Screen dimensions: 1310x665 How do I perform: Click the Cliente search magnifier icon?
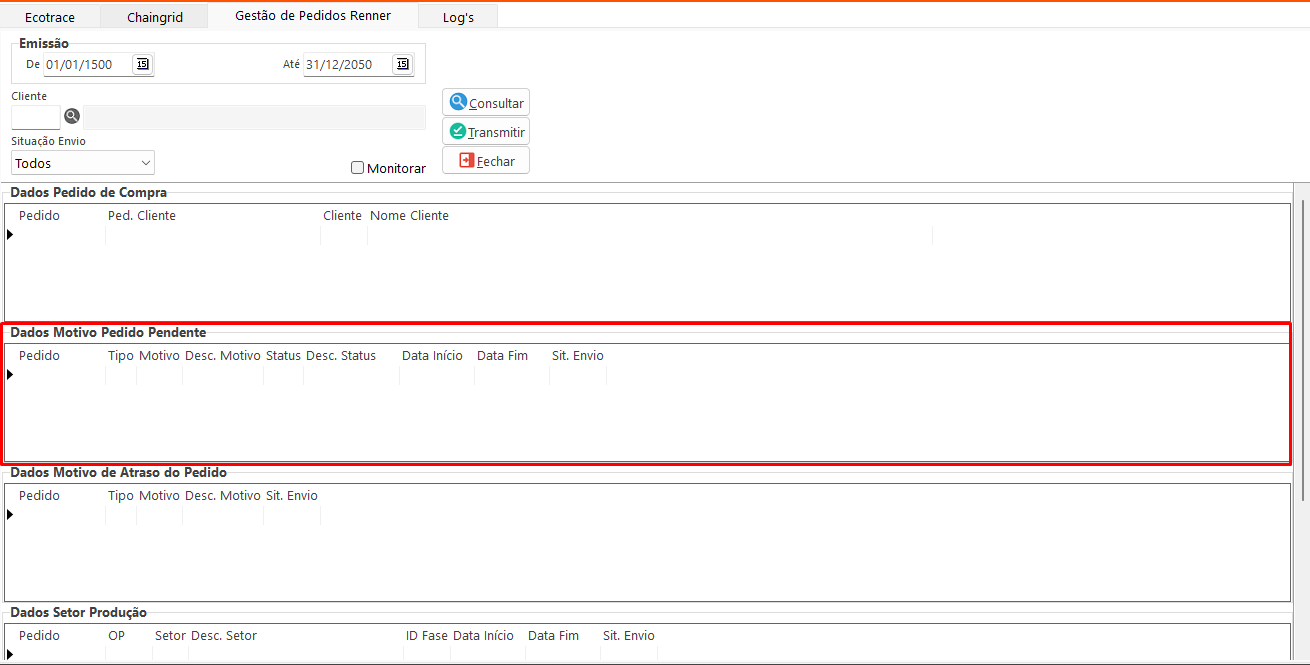[x=72, y=116]
